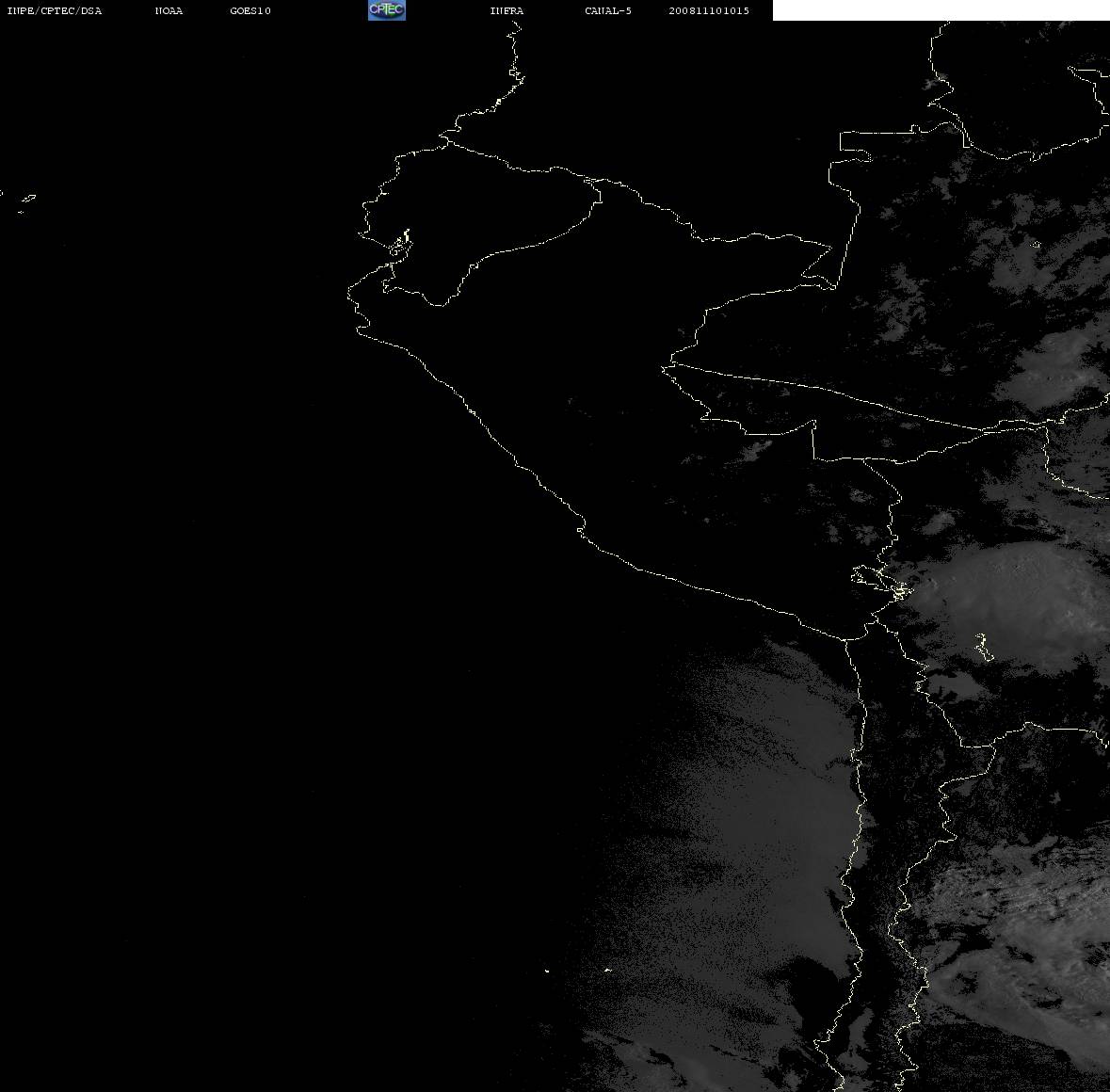1110x1092 pixels.
Task: Click the INPE/CPTEC/DSA header label
Action: (x=55, y=10)
